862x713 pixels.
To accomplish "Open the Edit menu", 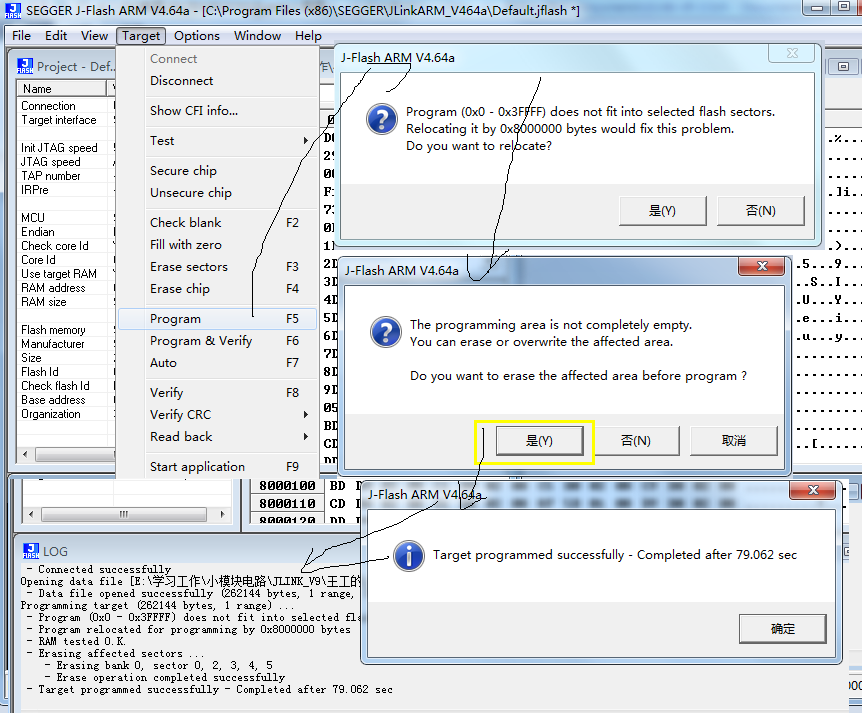I will [x=56, y=36].
